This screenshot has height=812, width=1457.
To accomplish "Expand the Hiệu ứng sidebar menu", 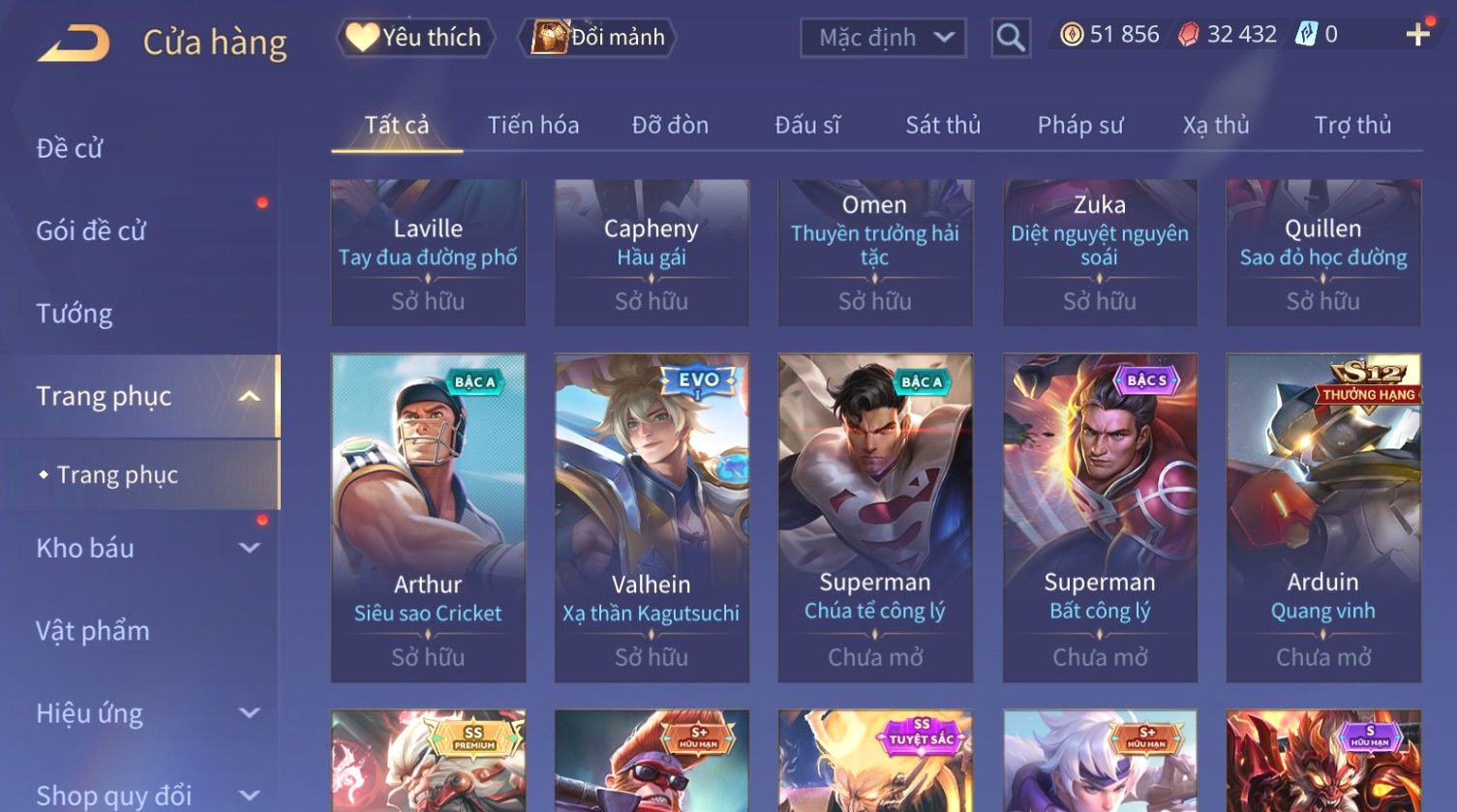I will tap(249, 713).
